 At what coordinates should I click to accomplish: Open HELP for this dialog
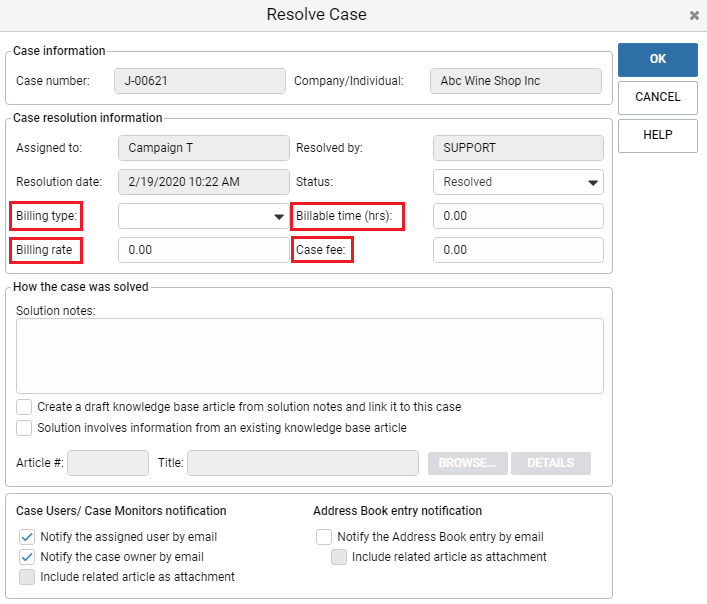657,135
